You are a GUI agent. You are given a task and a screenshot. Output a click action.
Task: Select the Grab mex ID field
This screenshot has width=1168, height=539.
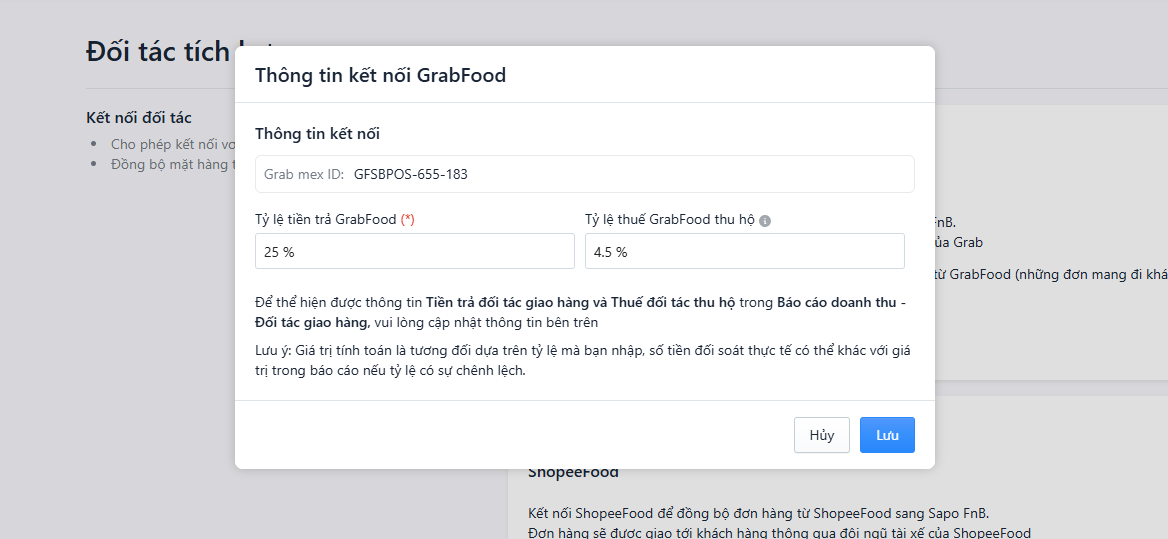585,174
